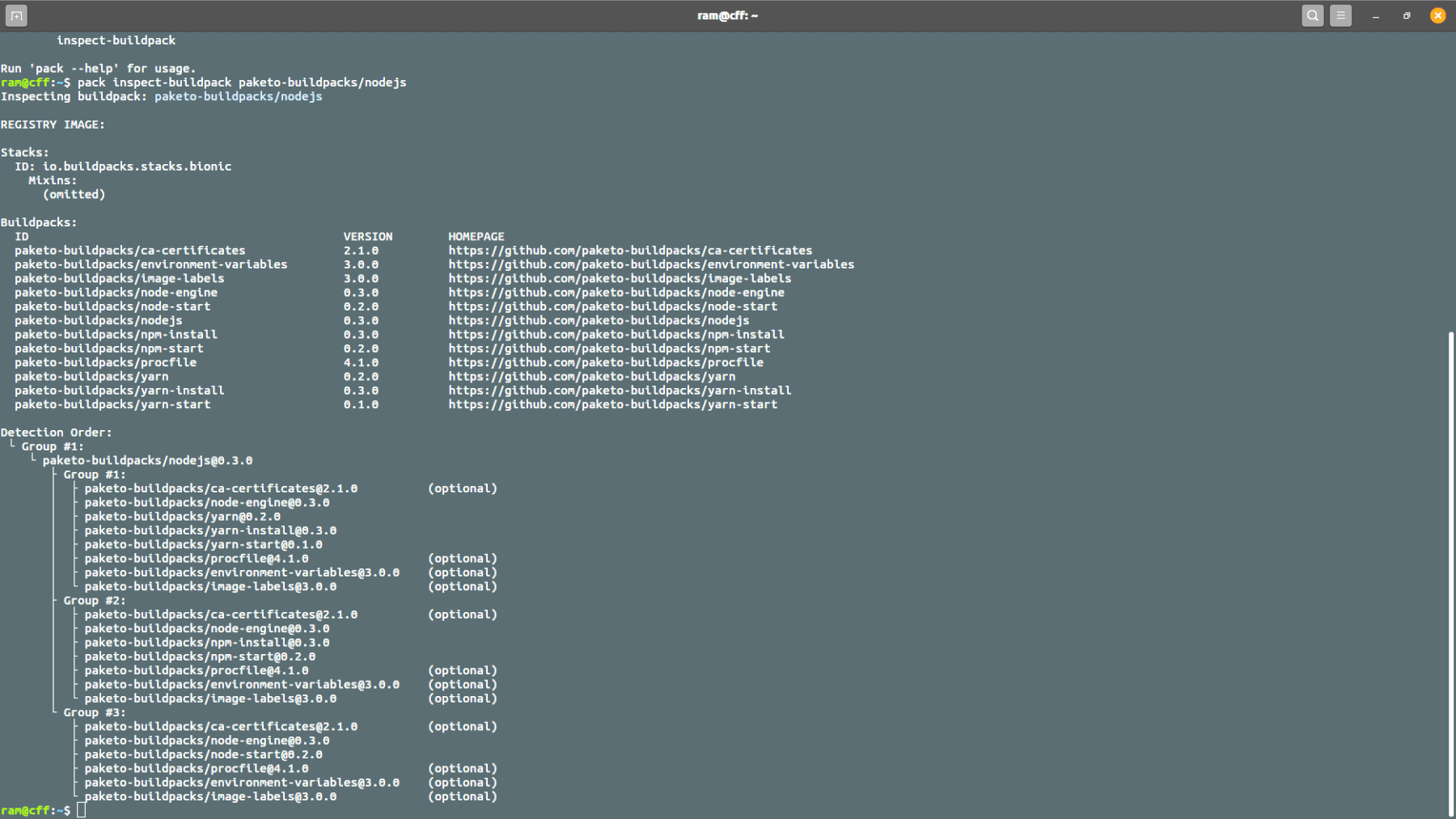This screenshot has height=819, width=1456.
Task: Click version 2.1.0 of ca-certificates
Action: tap(361, 251)
